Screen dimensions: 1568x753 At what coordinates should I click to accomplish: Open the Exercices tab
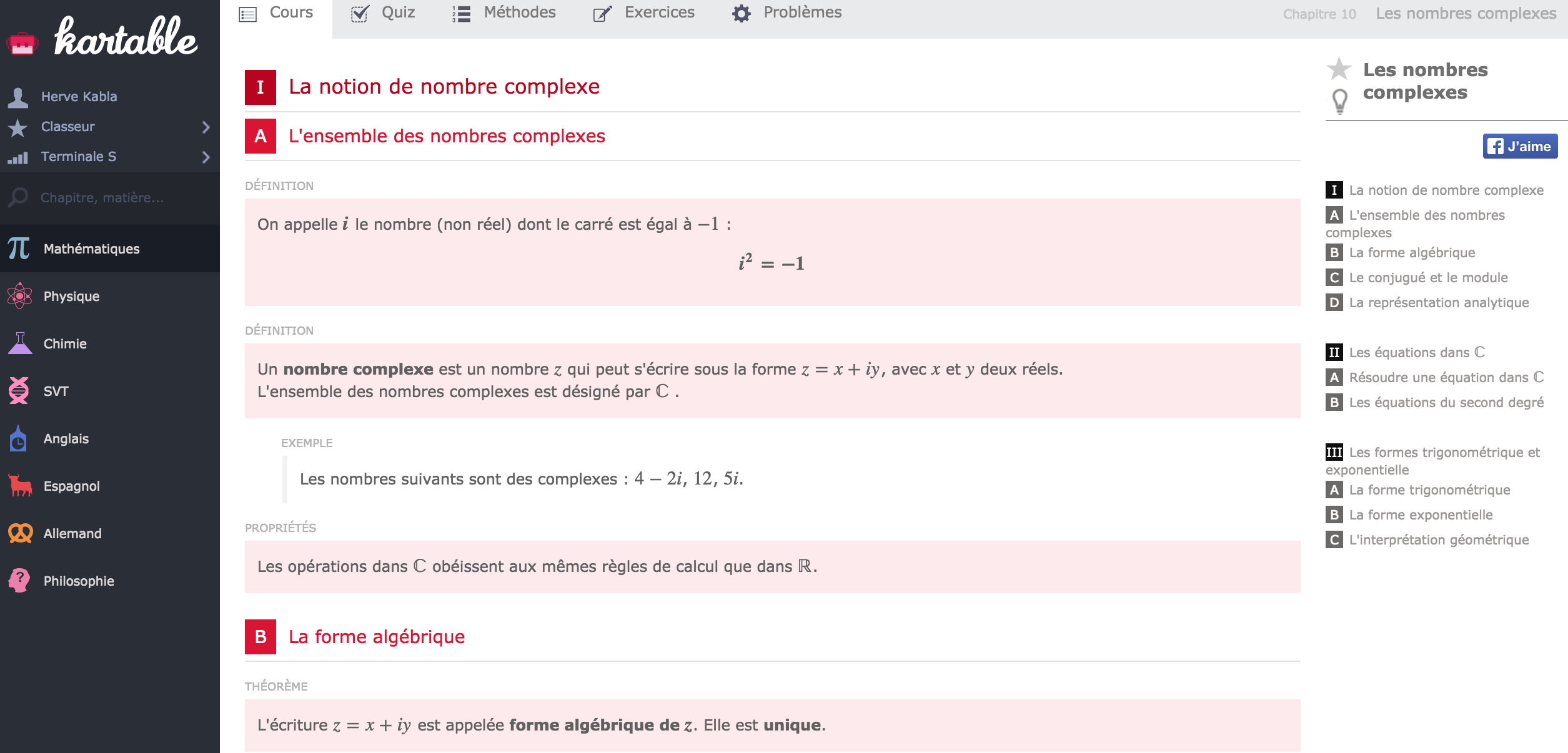coord(644,13)
